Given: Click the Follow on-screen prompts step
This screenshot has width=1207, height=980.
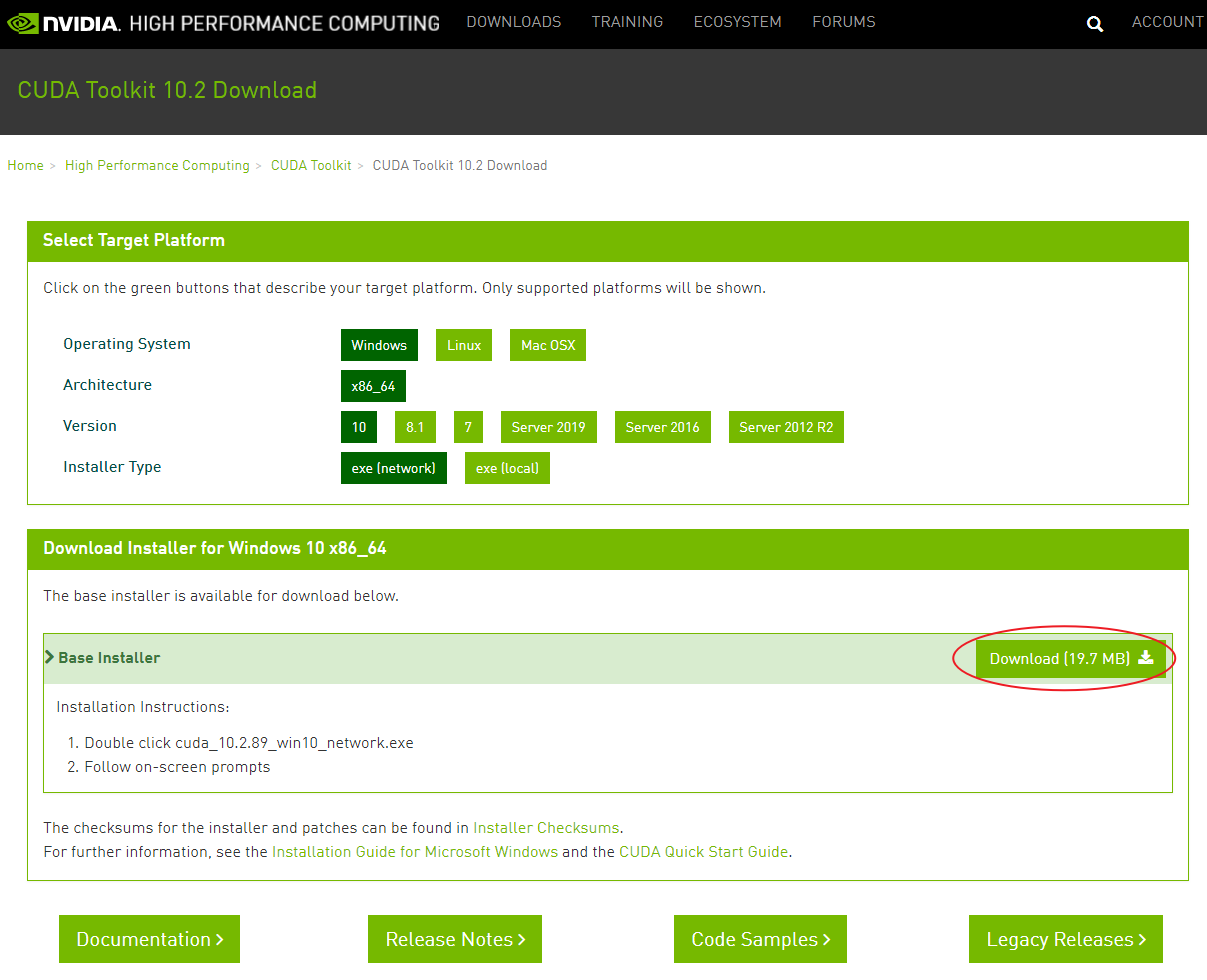Looking at the screenshot, I should (x=177, y=767).
